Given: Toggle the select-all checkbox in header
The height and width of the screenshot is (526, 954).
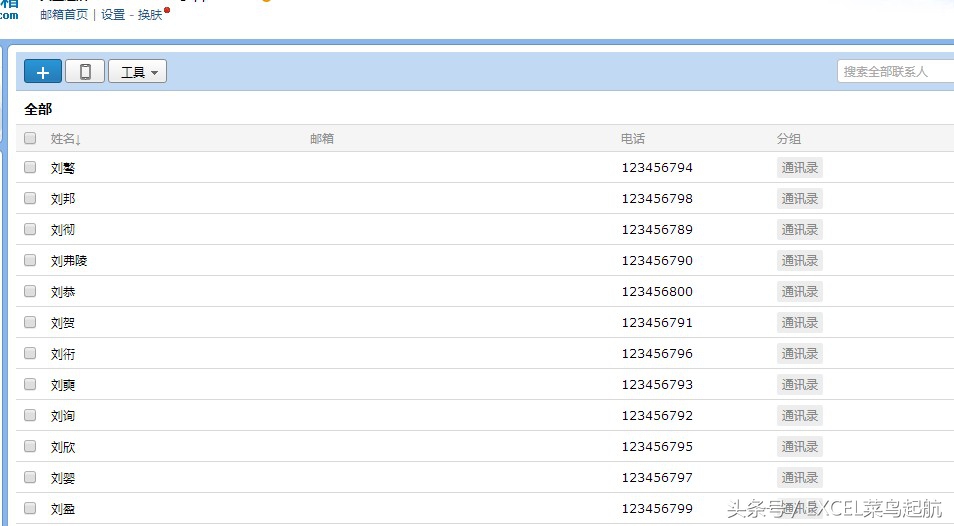Looking at the screenshot, I should coord(30,138).
